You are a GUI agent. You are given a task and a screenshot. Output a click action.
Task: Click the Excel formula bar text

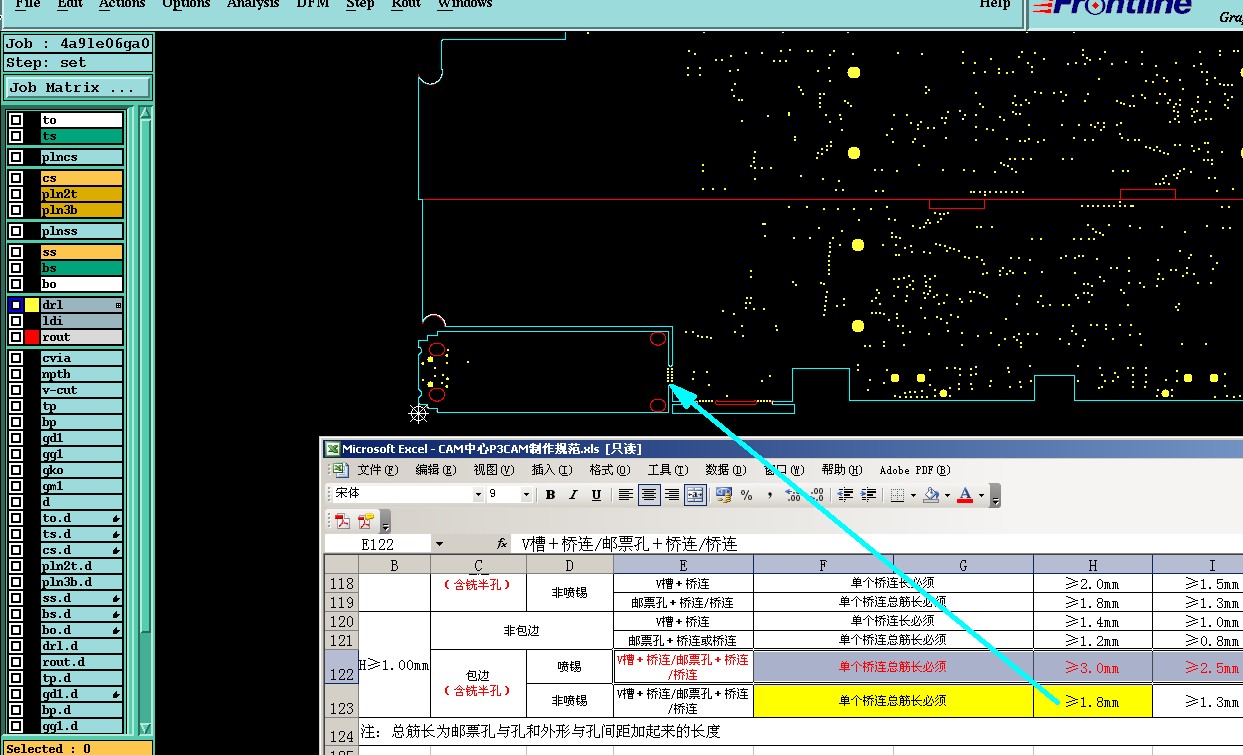tap(629, 544)
